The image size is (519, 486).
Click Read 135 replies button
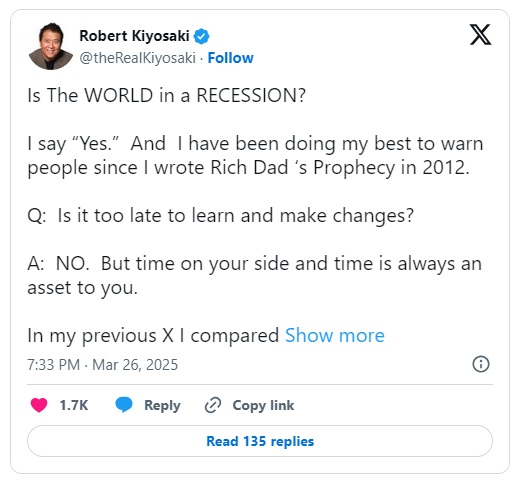(x=260, y=441)
